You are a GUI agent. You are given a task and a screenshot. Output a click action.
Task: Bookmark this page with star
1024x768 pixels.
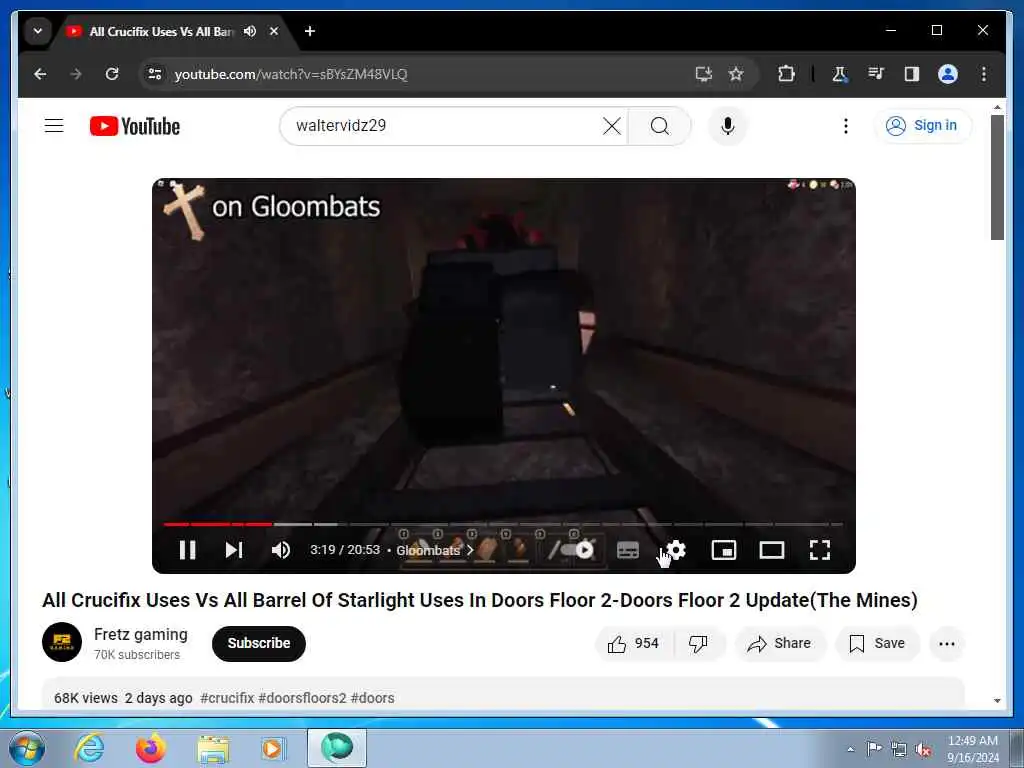(736, 74)
